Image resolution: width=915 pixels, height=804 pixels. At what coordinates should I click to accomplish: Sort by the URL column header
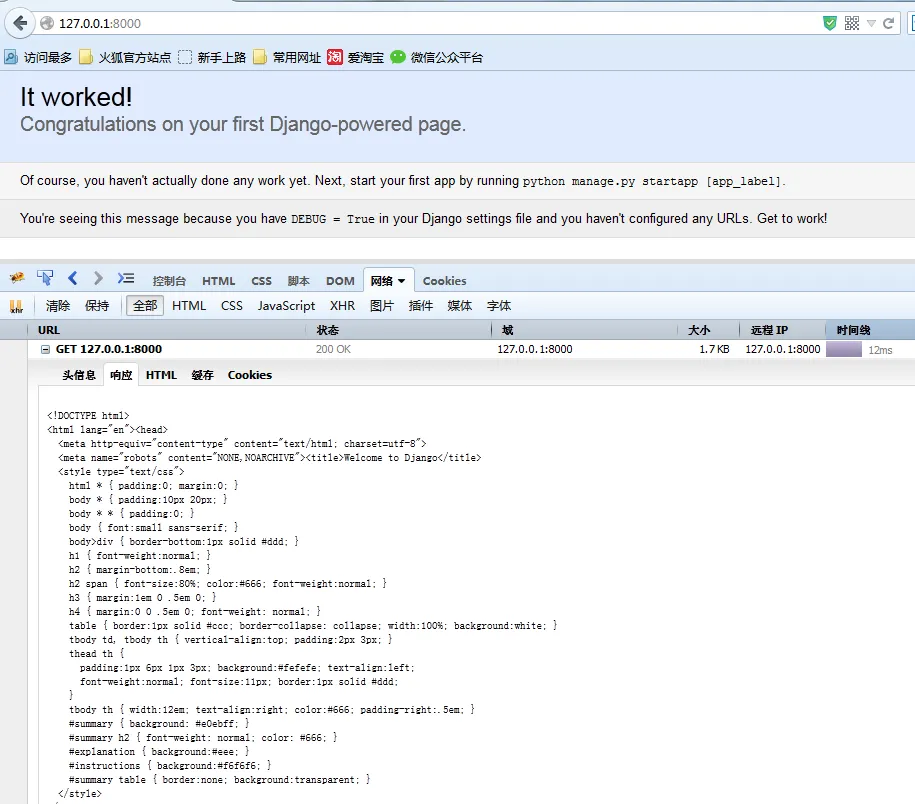[167, 330]
